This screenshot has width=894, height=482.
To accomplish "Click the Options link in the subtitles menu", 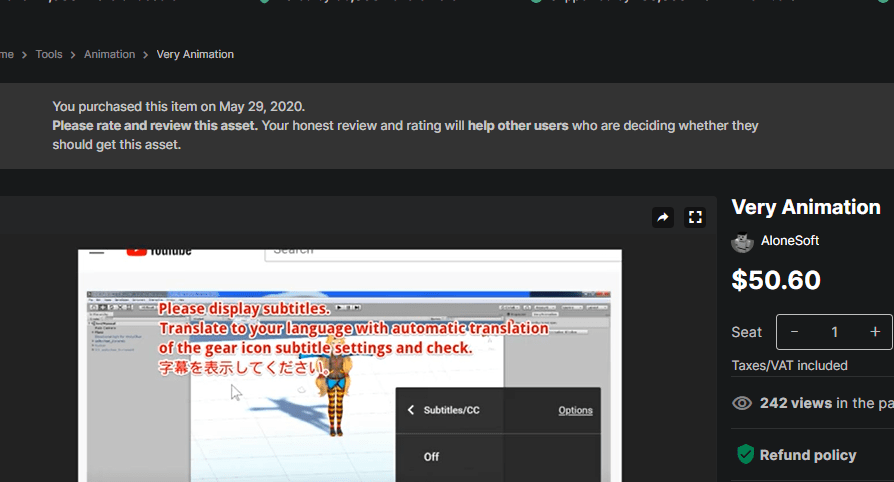I will click(x=575, y=410).
